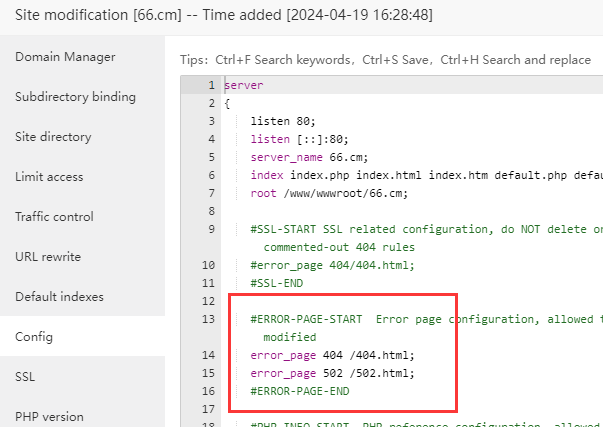The height and width of the screenshot is (427, 603).
Task: Click the 'server' keyword on line 1
Action: point(244,85)
